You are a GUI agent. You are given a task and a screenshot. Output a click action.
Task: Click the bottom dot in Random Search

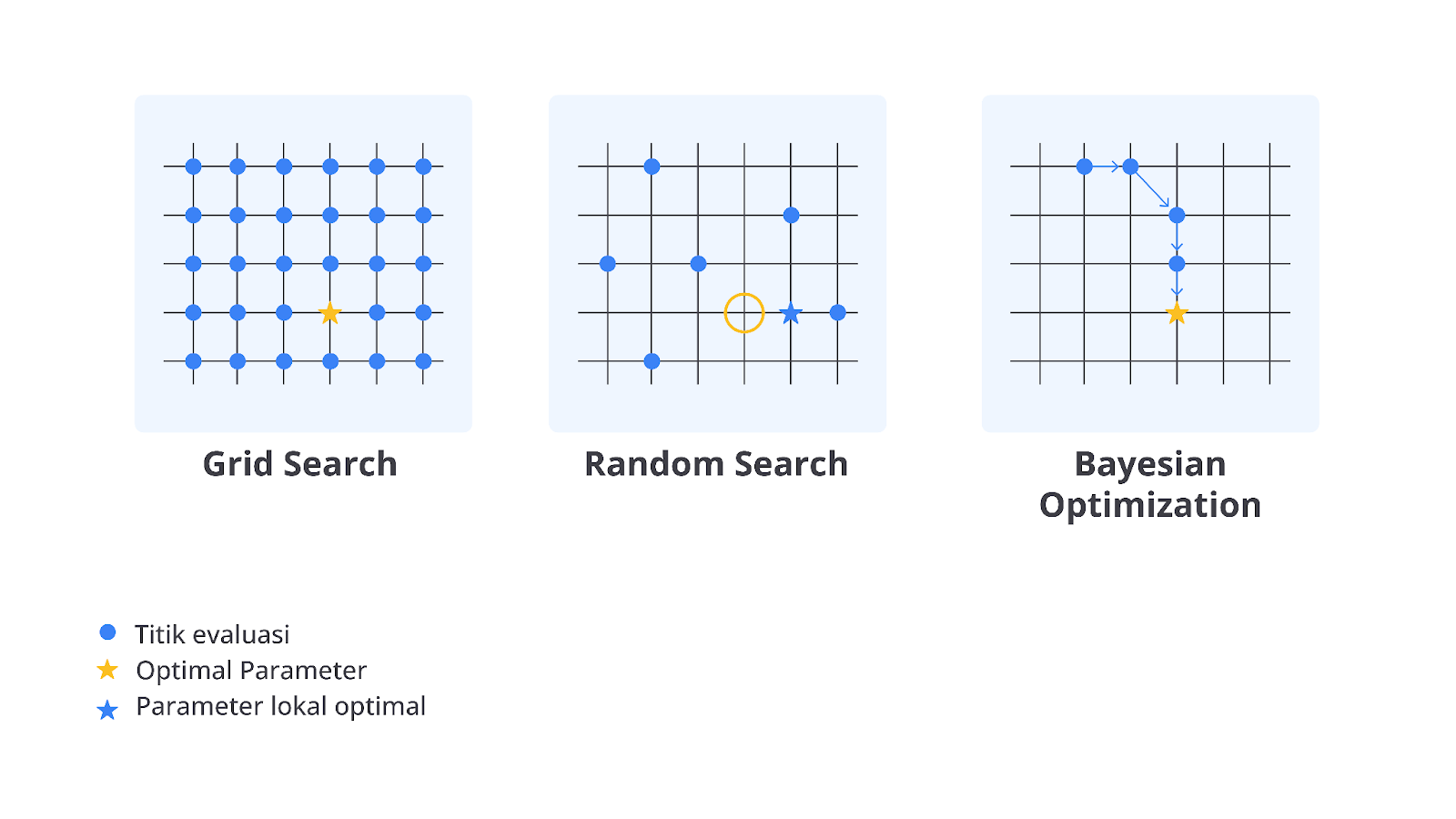pyautogui.click(x=652, y=361)
